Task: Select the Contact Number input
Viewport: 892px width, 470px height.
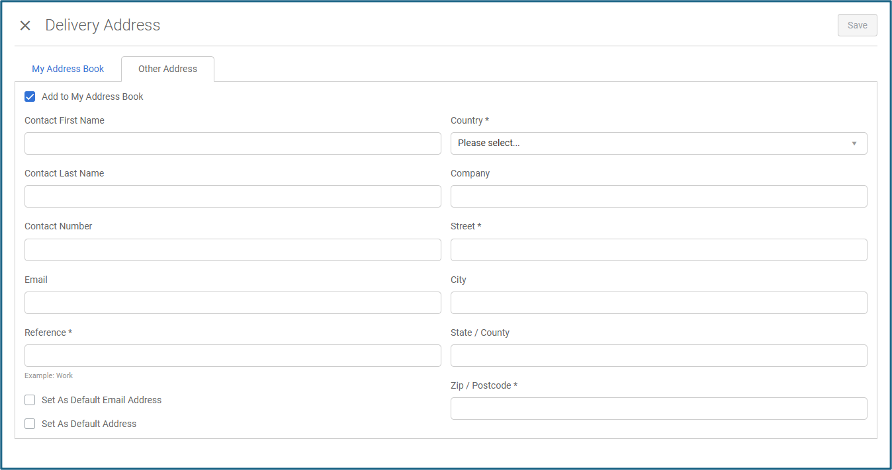Action: coord(232,249)
